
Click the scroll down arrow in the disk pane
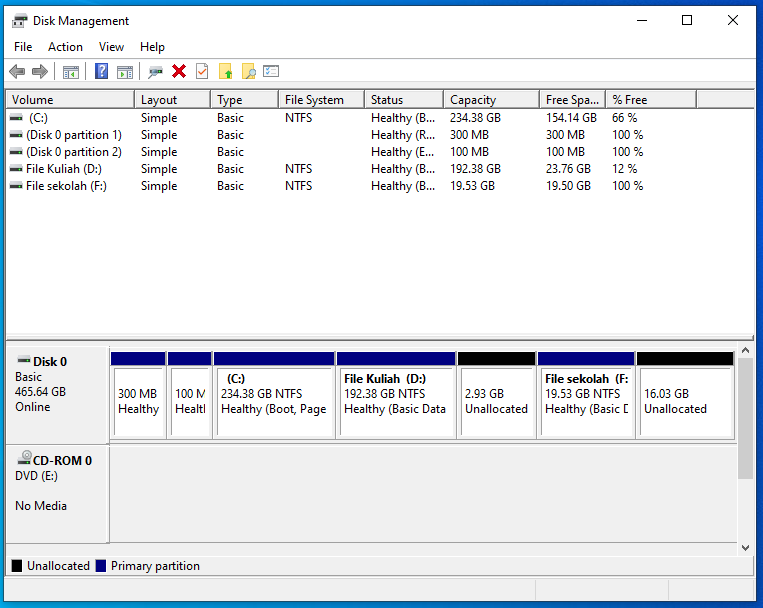745,547
